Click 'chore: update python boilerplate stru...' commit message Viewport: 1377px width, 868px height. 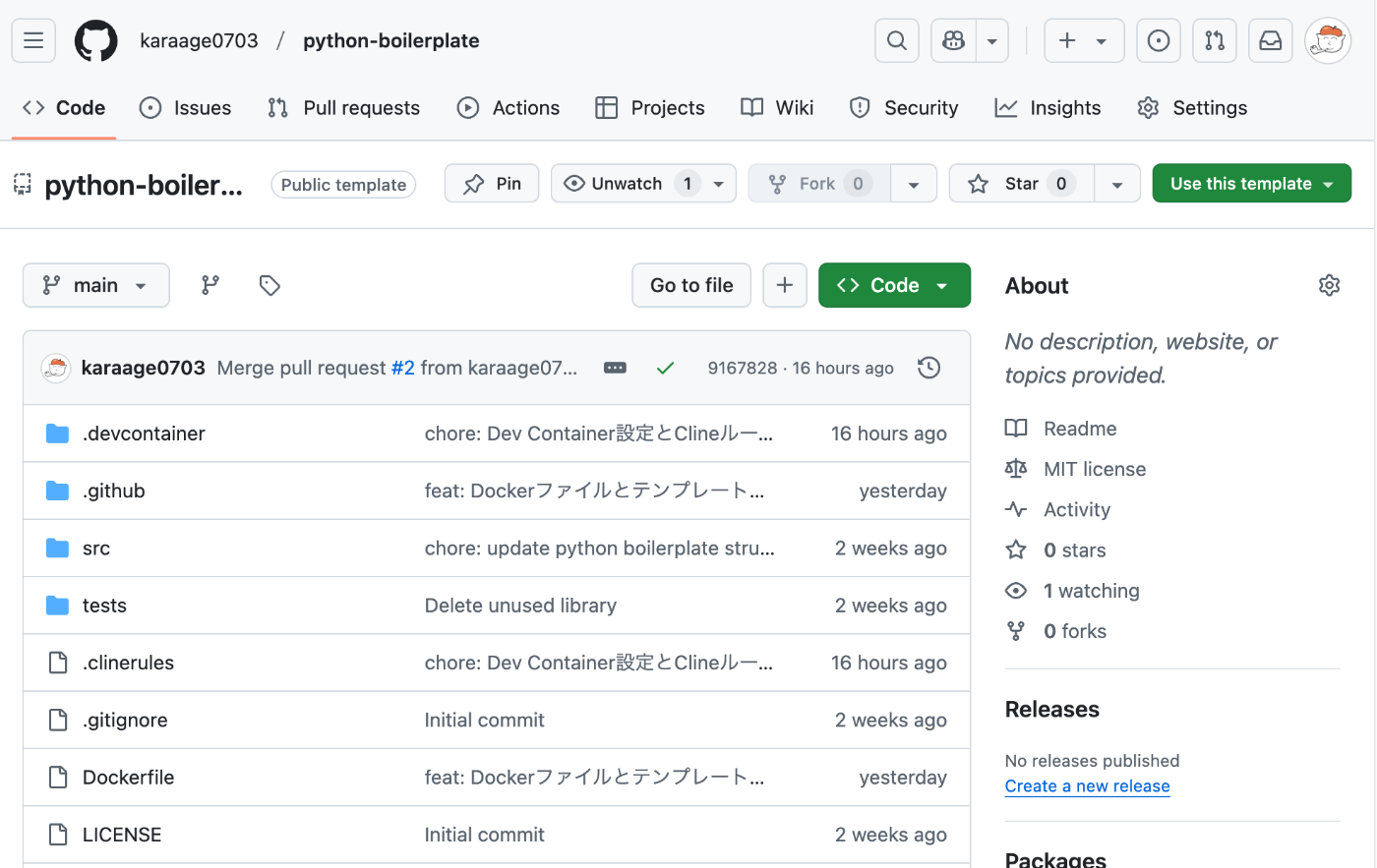coord(600,549)
